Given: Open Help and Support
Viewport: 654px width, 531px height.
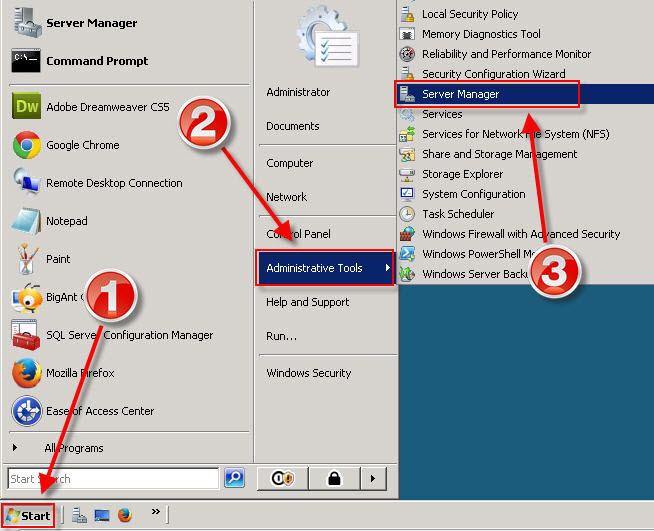Looking at the screenshot, I should point(307,302).
